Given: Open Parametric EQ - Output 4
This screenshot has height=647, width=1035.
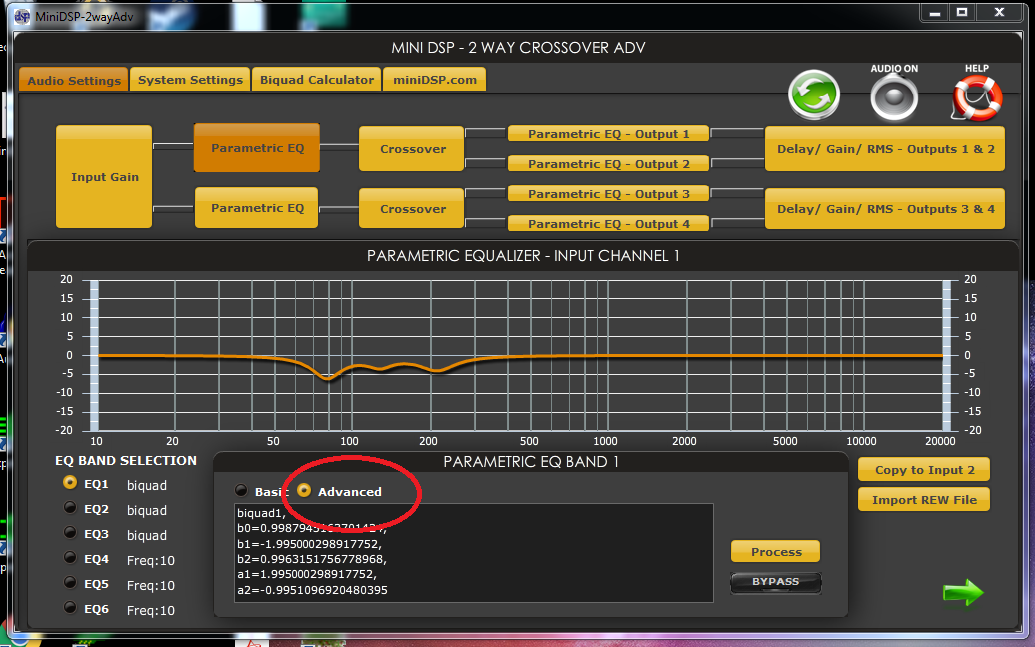Looking at the screenshot, I should tap(609, 223).
